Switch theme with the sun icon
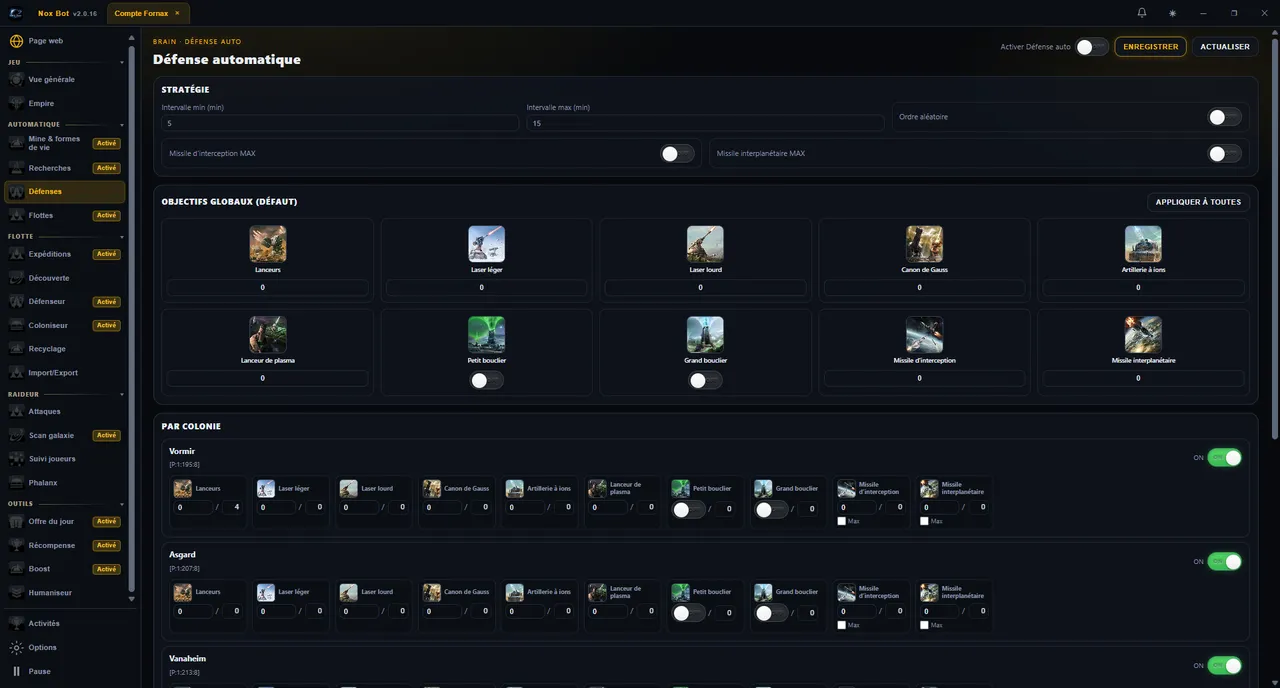 point(1172,13)
